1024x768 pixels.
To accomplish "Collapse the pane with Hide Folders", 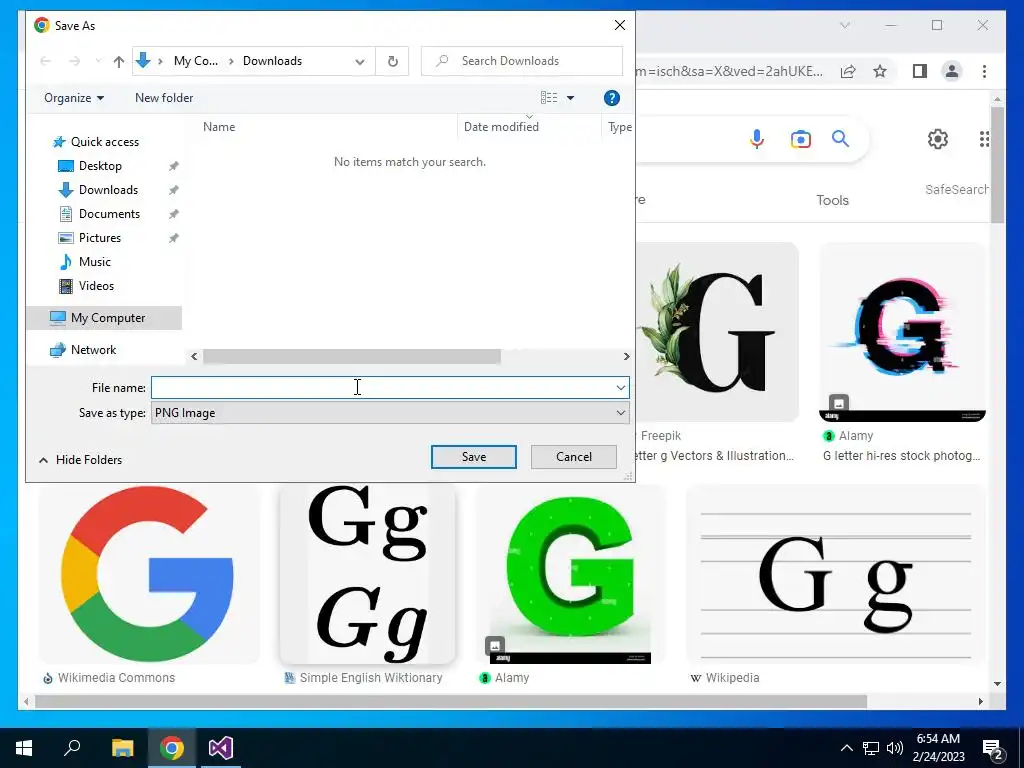I will click(x=81, y=460).
